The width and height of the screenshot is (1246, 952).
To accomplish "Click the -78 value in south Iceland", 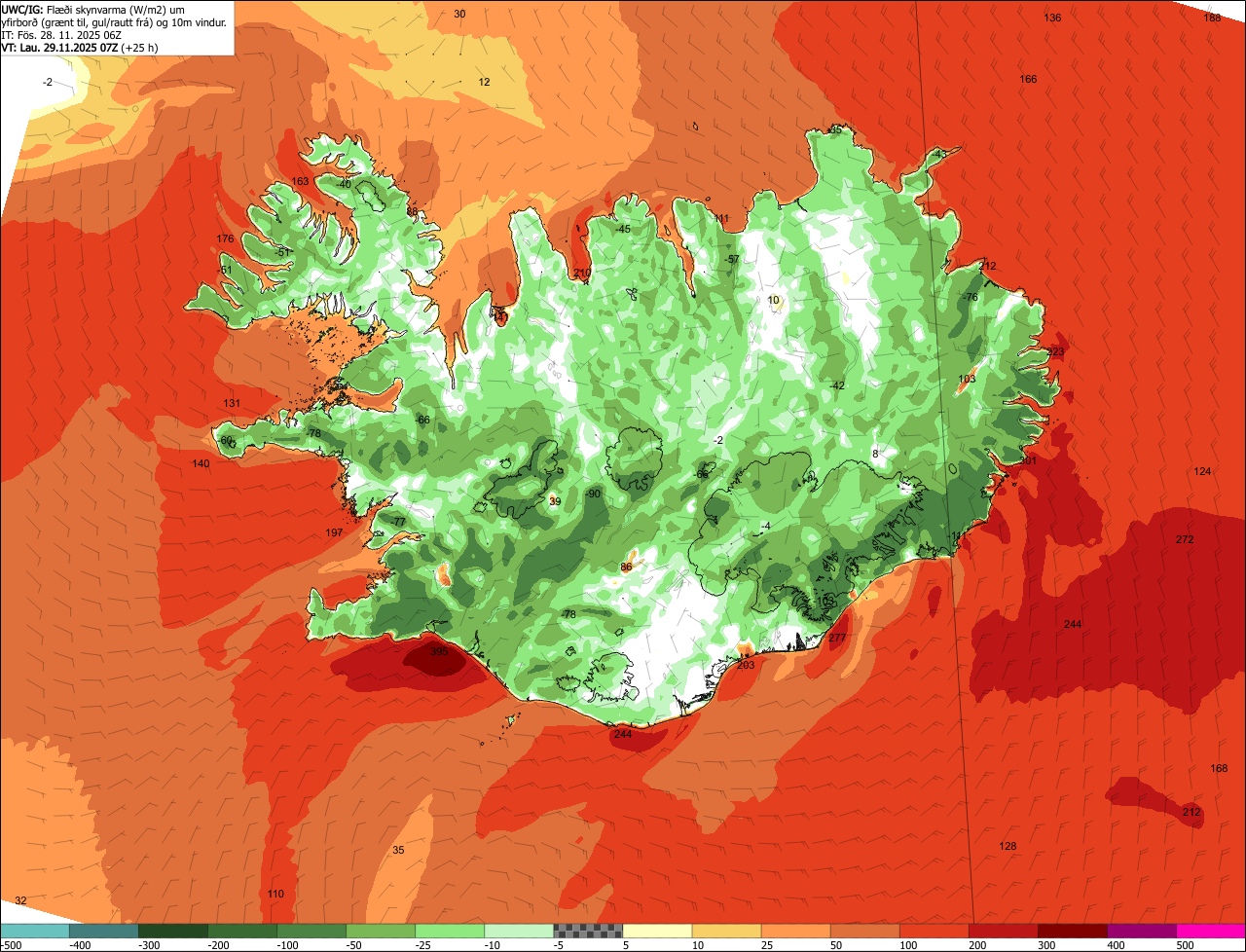I will click(x=568, y=614).
